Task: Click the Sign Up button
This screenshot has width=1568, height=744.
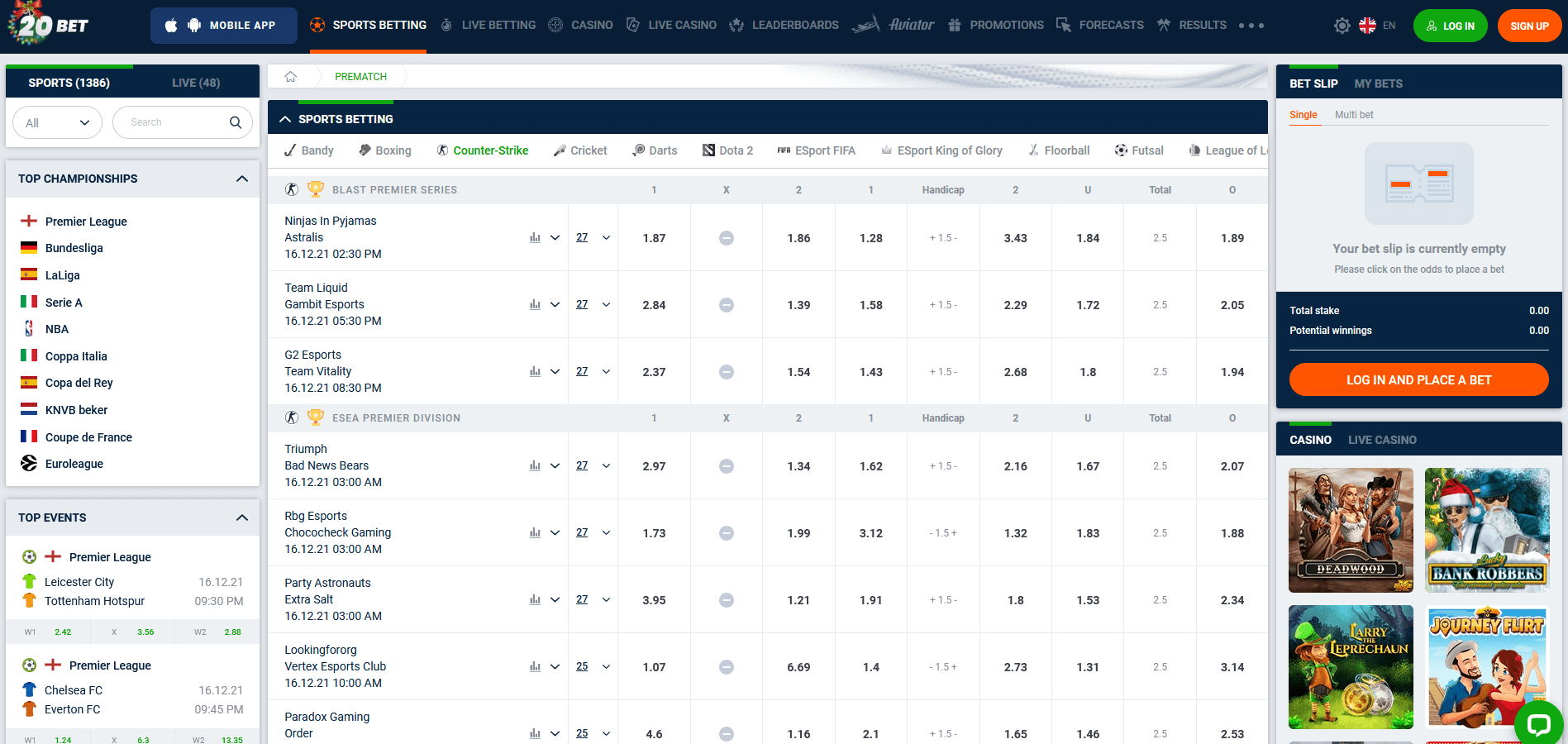Action: (1529, 26)
